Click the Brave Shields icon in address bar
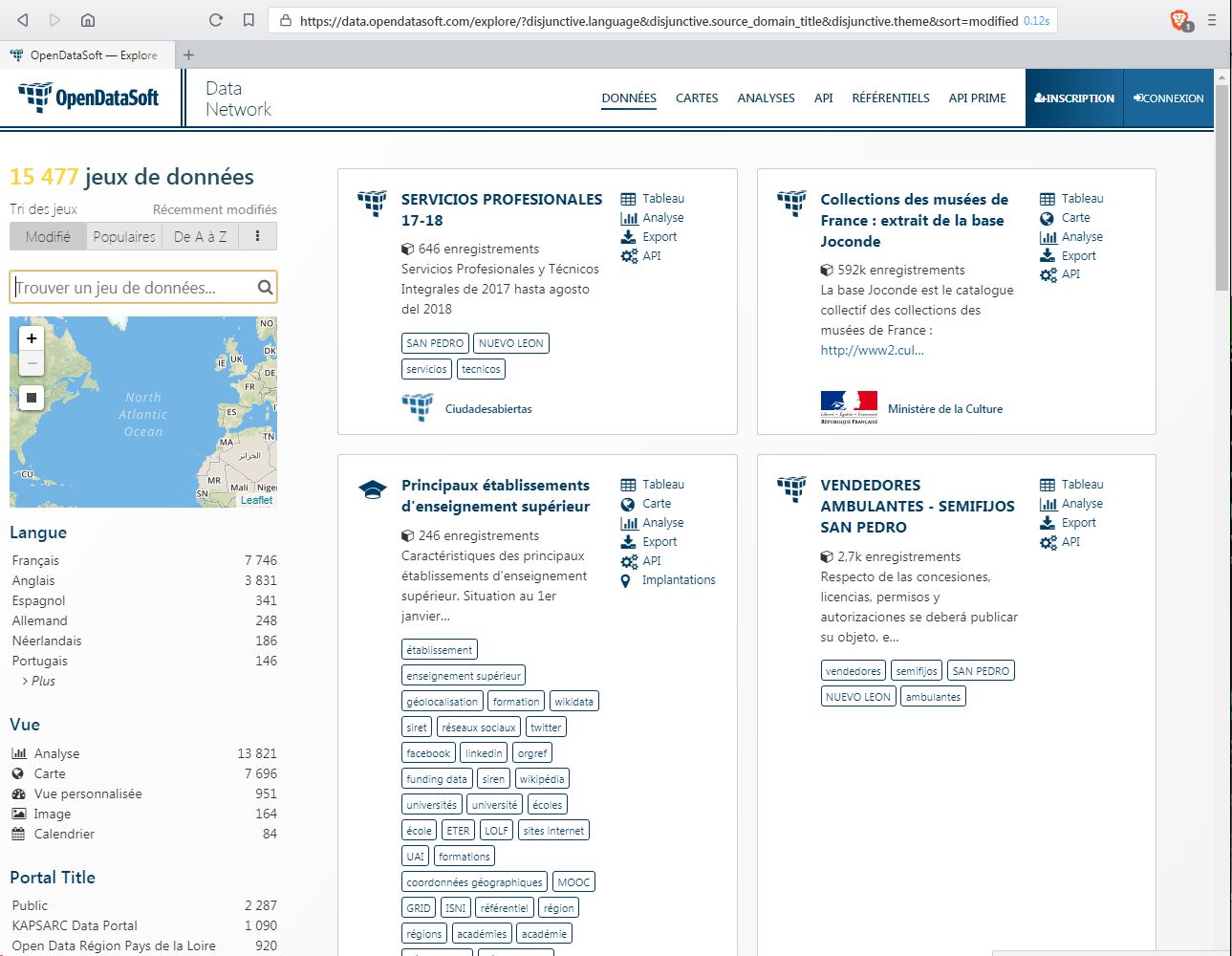Image resolution: width=1232 pixels, height=956 pixels. point(1180,20)
